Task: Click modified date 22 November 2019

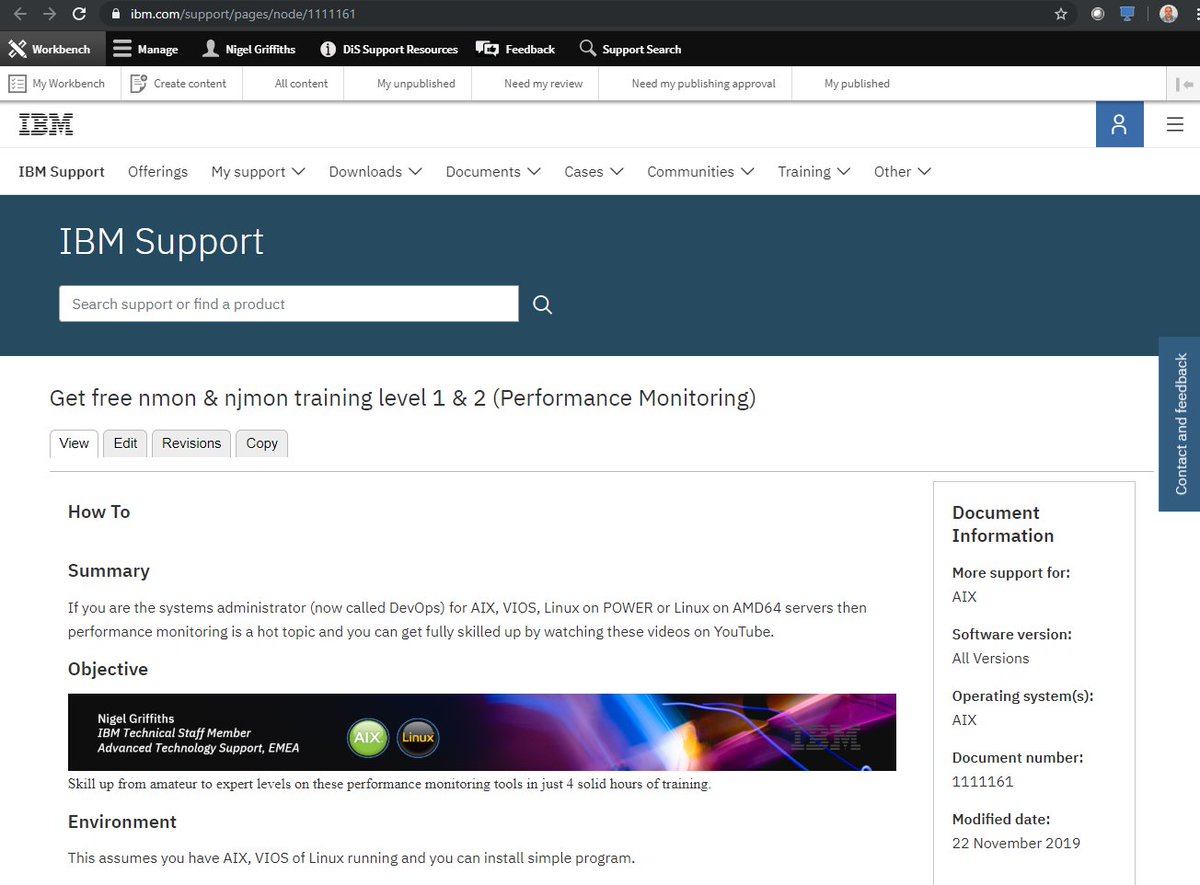Action: [1016, 843]
